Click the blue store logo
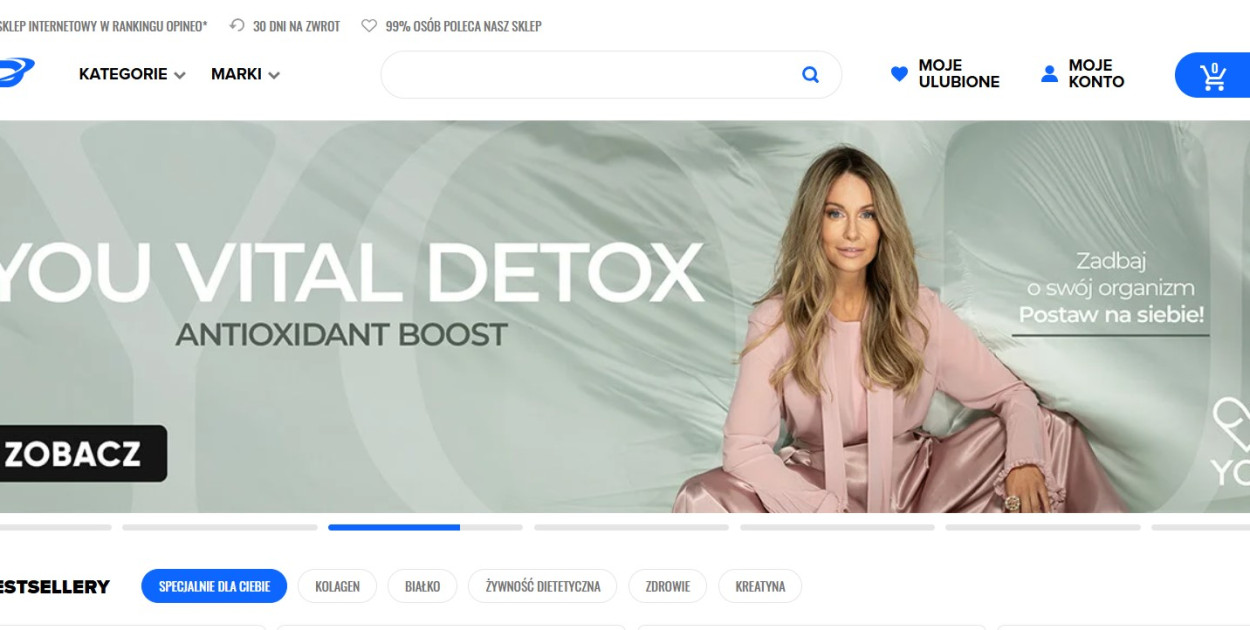This screenshot has height=630, width=1250. (16, 72)
